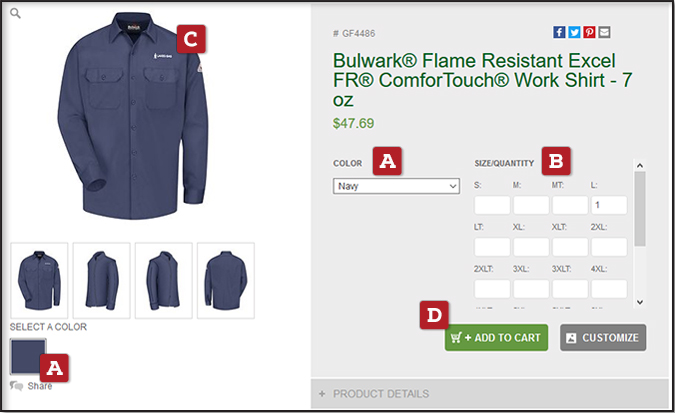Share product on Facebook

tap(559, 32)
